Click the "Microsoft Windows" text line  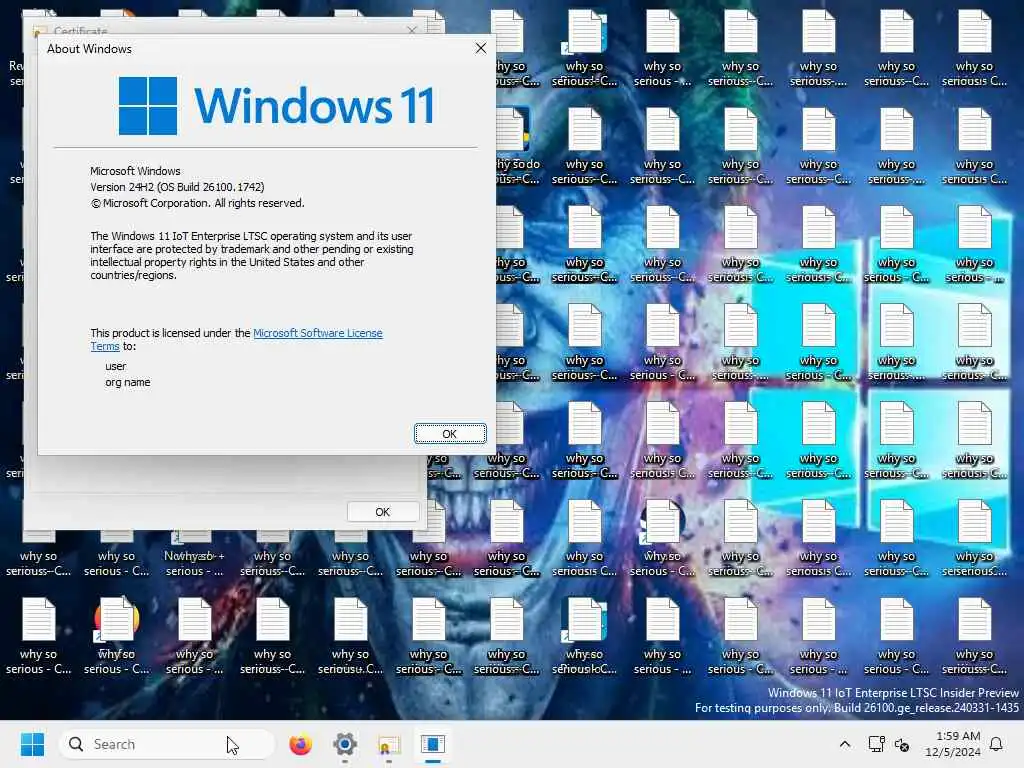point(135,171)
